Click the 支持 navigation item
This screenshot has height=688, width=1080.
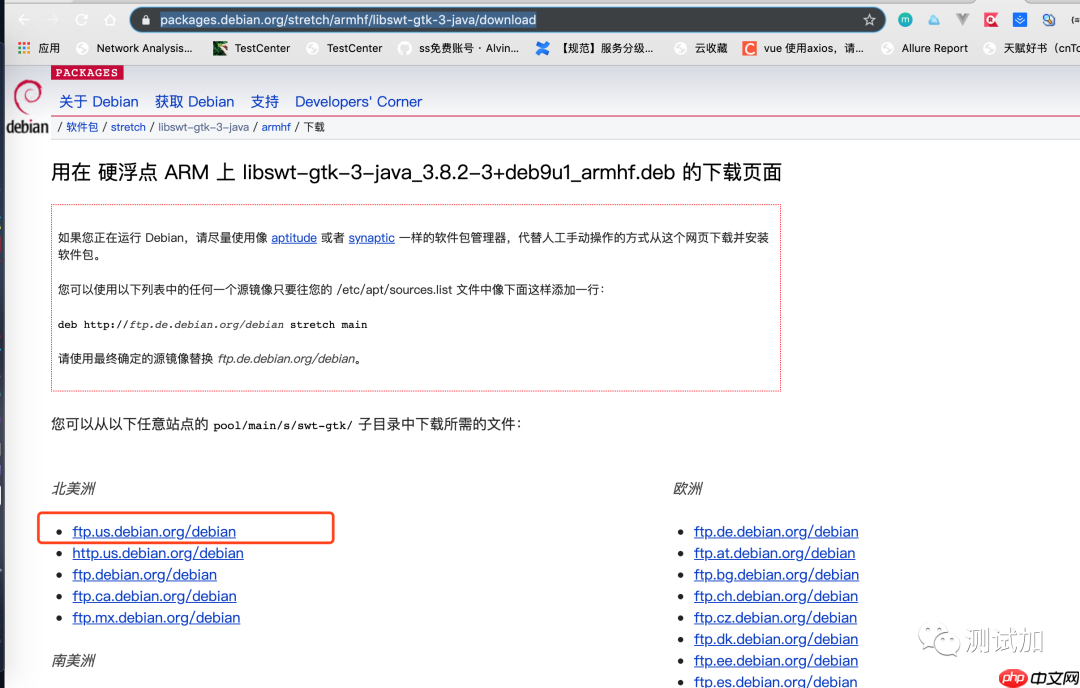click(x=264, y=101)
